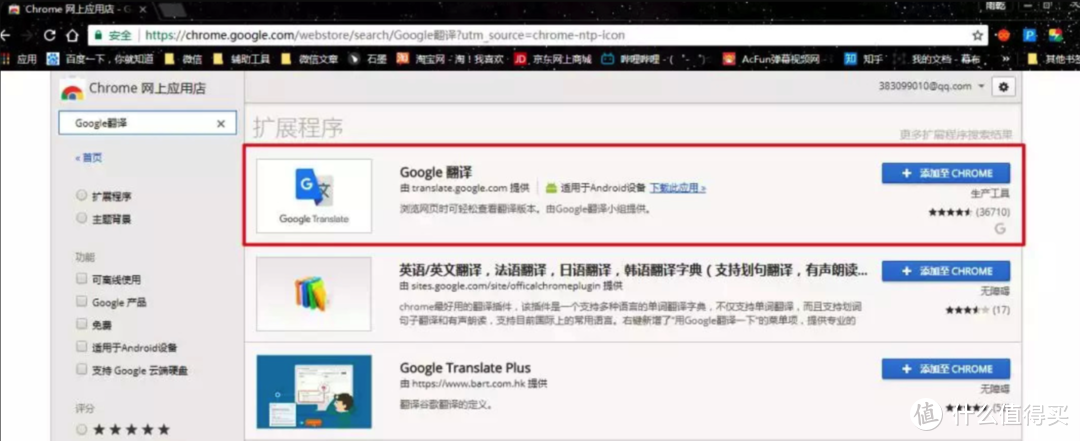Click the green secure lock icon

98,35
